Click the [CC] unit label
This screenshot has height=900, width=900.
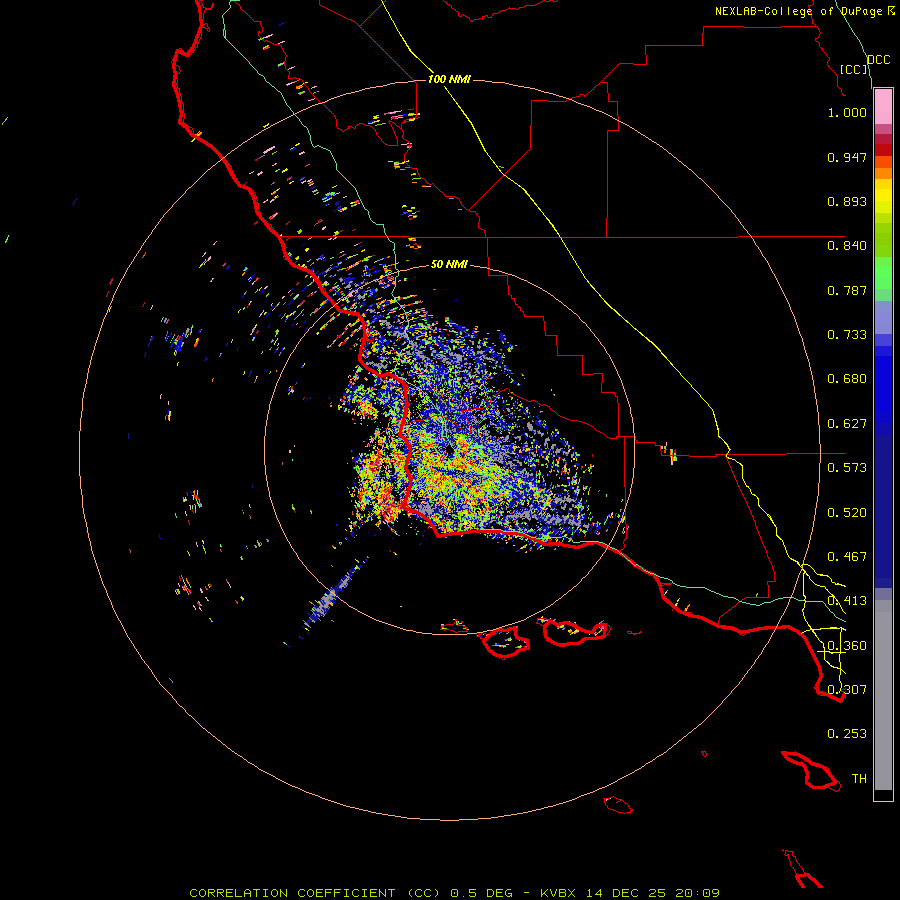coord(854,69)
